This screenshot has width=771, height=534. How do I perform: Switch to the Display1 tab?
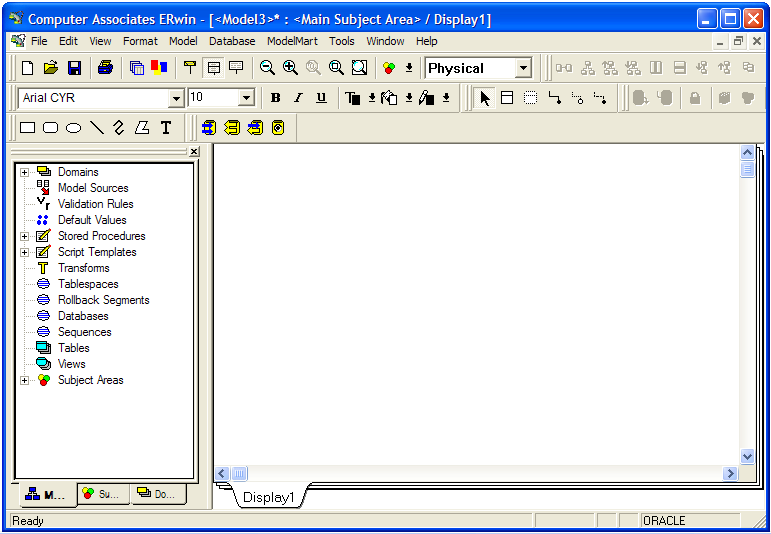coord(268,497)
